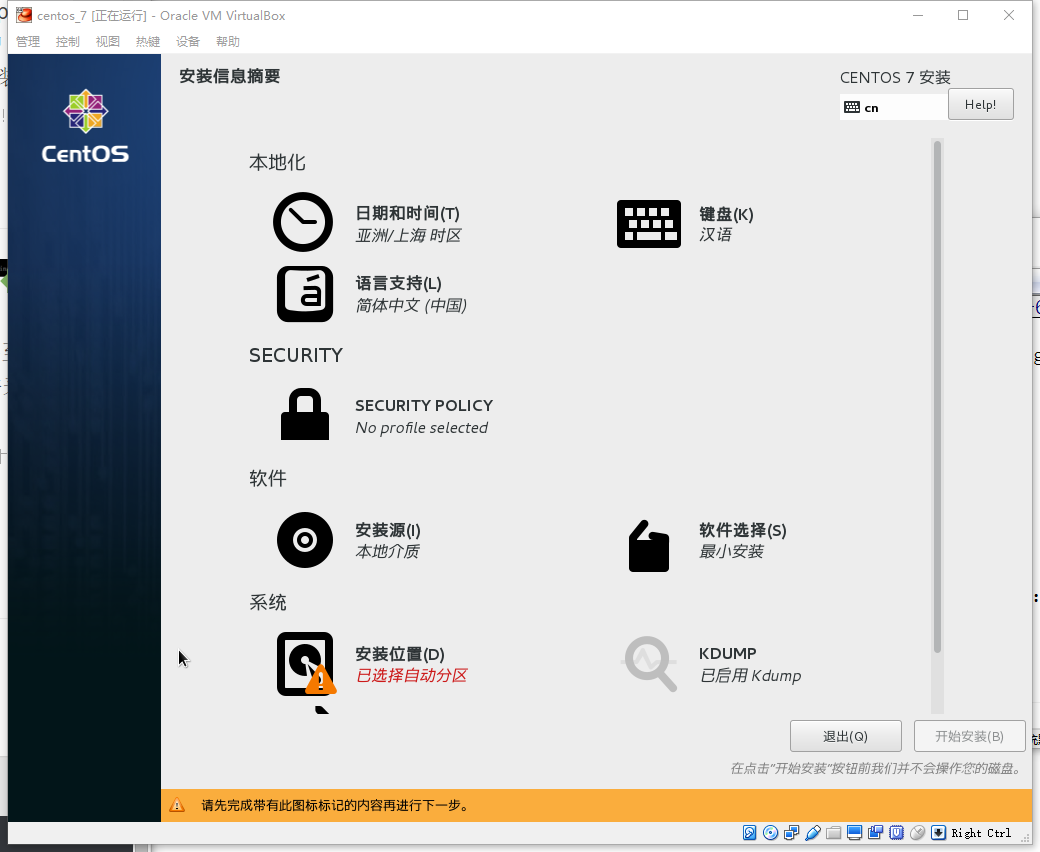The image size is (1040, 852).
Task: Open the 控制 menu
Action: (x=68, y=42)
